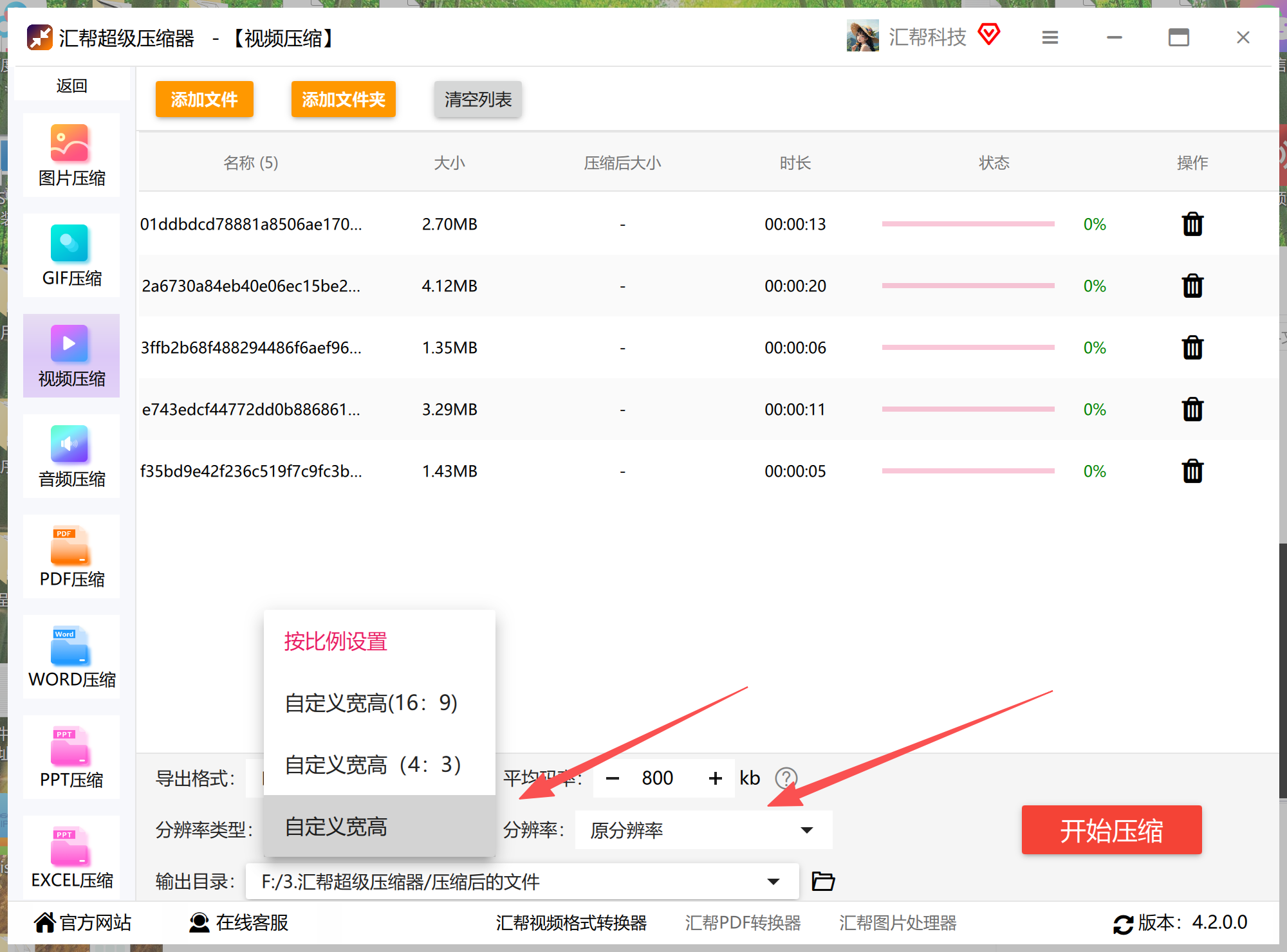Screen dimensions: 1287x952
Task: Choose 自定义宽高(16：9) option
Action: pos(380,703)
